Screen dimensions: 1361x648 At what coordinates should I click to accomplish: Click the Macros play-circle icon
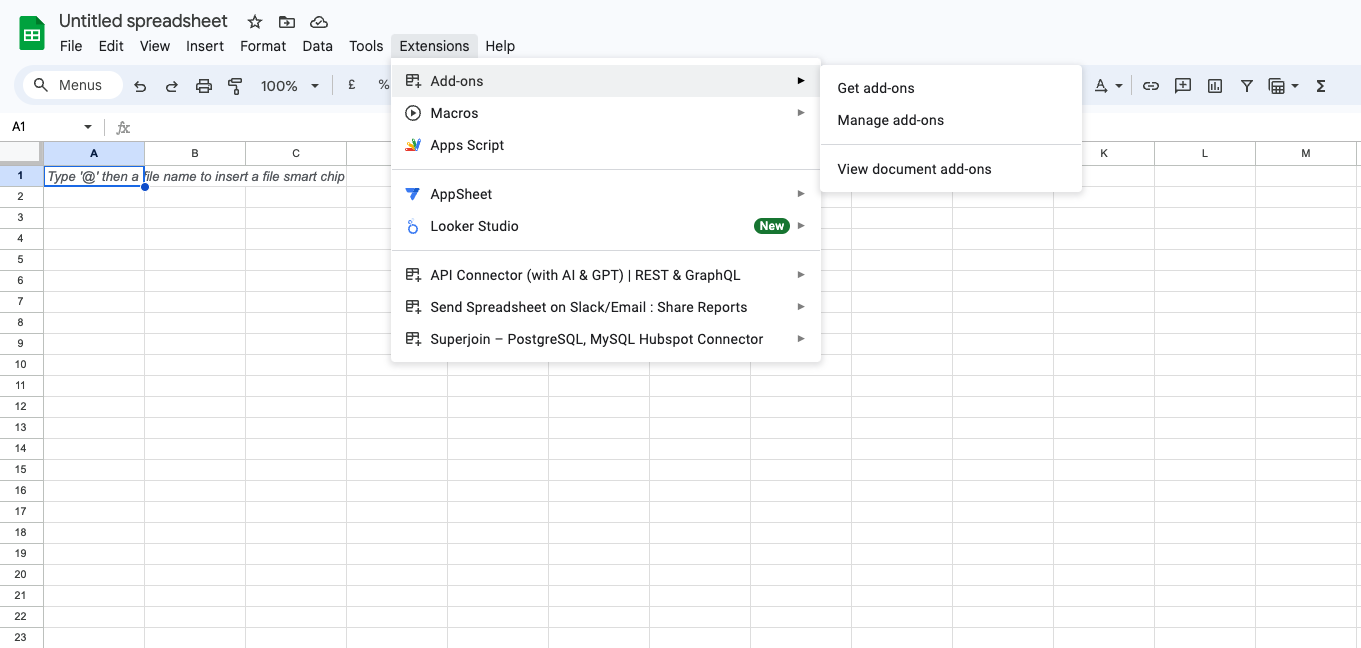point(413,113)
